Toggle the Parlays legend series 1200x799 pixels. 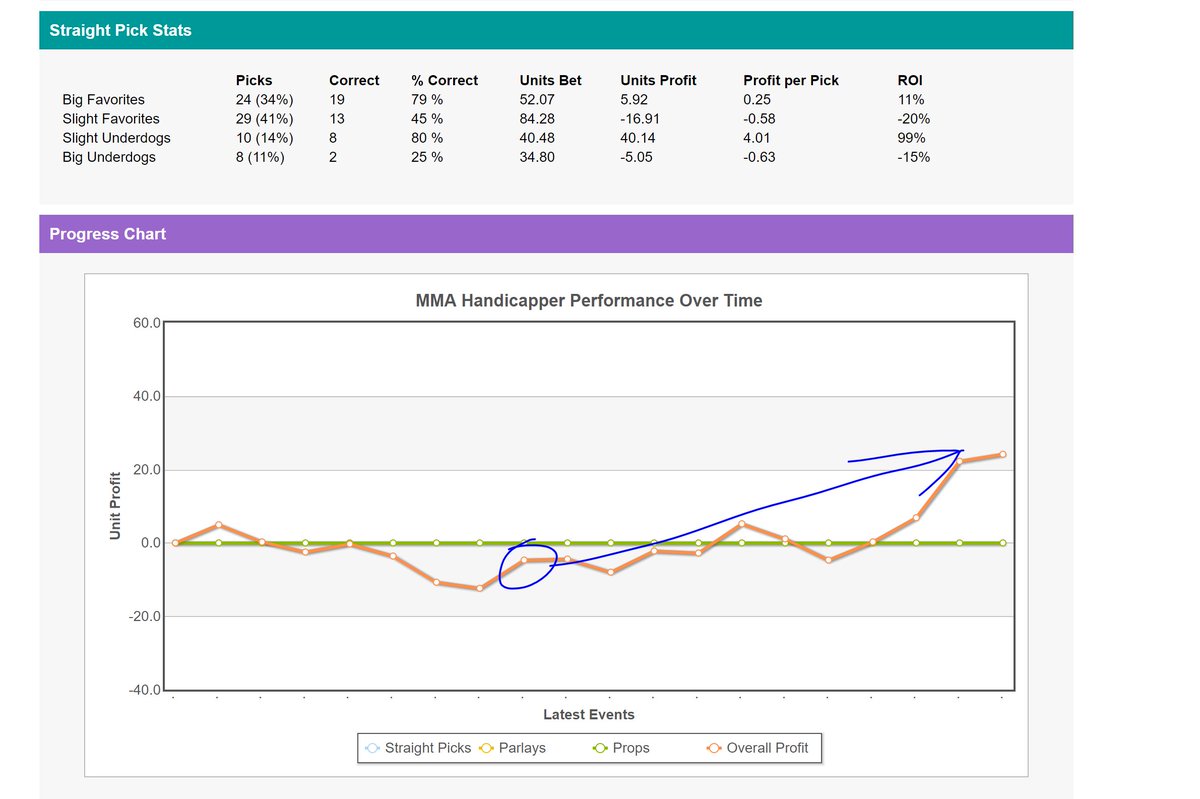[x=511, y=747]
